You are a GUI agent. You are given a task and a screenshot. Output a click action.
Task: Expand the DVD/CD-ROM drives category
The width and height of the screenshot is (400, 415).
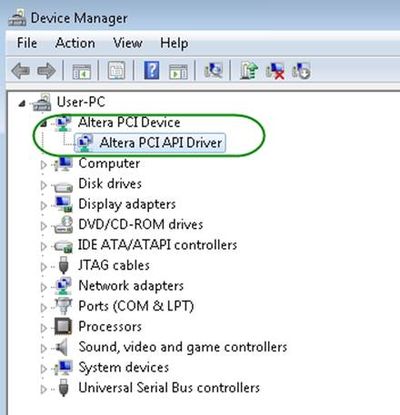[x=43, y=226]
